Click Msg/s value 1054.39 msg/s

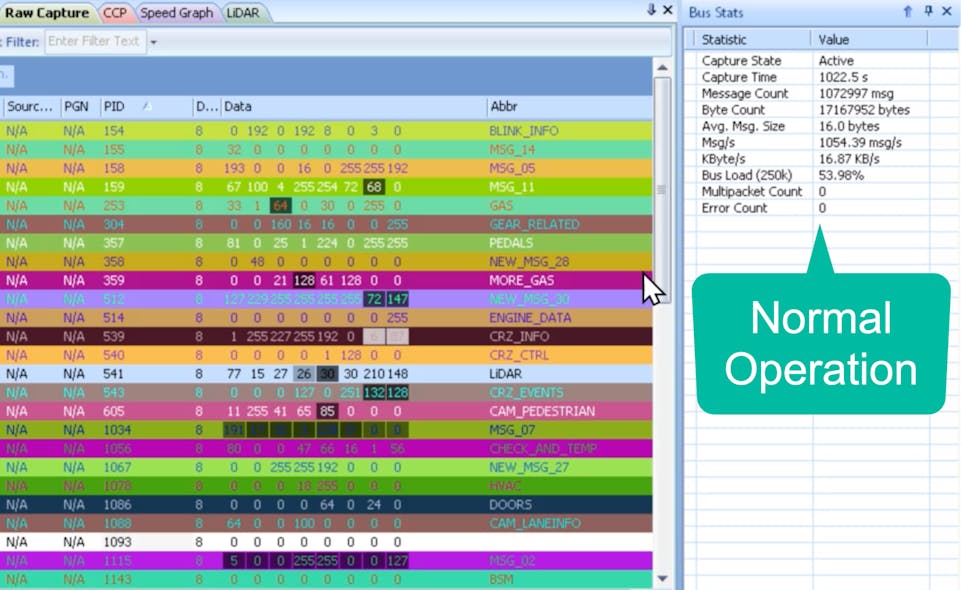click(860, 143)
